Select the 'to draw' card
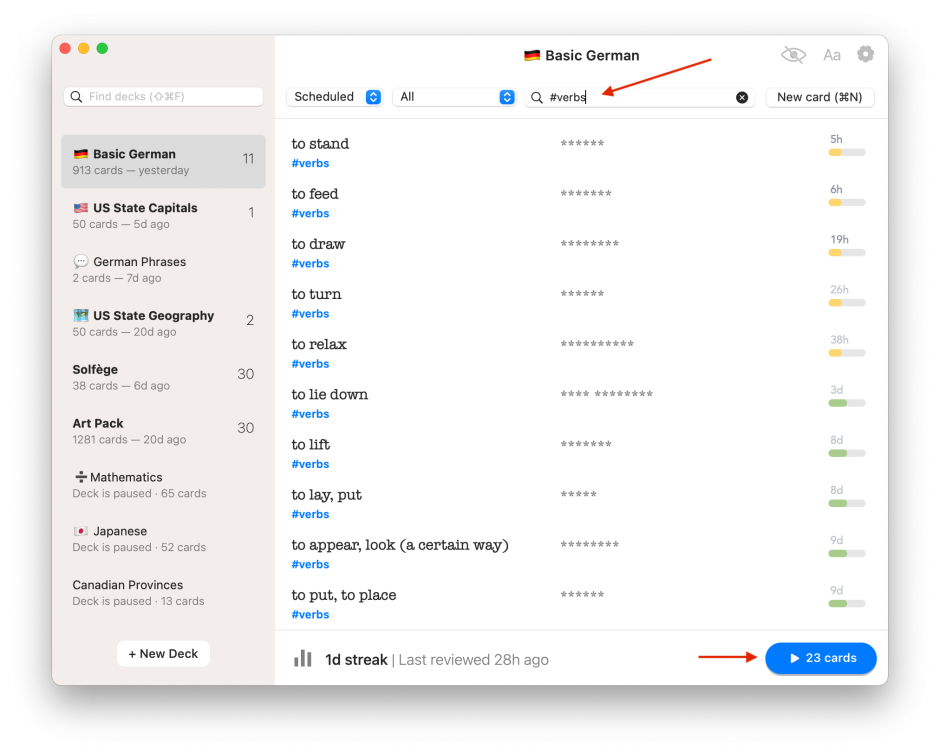The height and width of the screenshot is (754, 940). [x=581, y=254]
